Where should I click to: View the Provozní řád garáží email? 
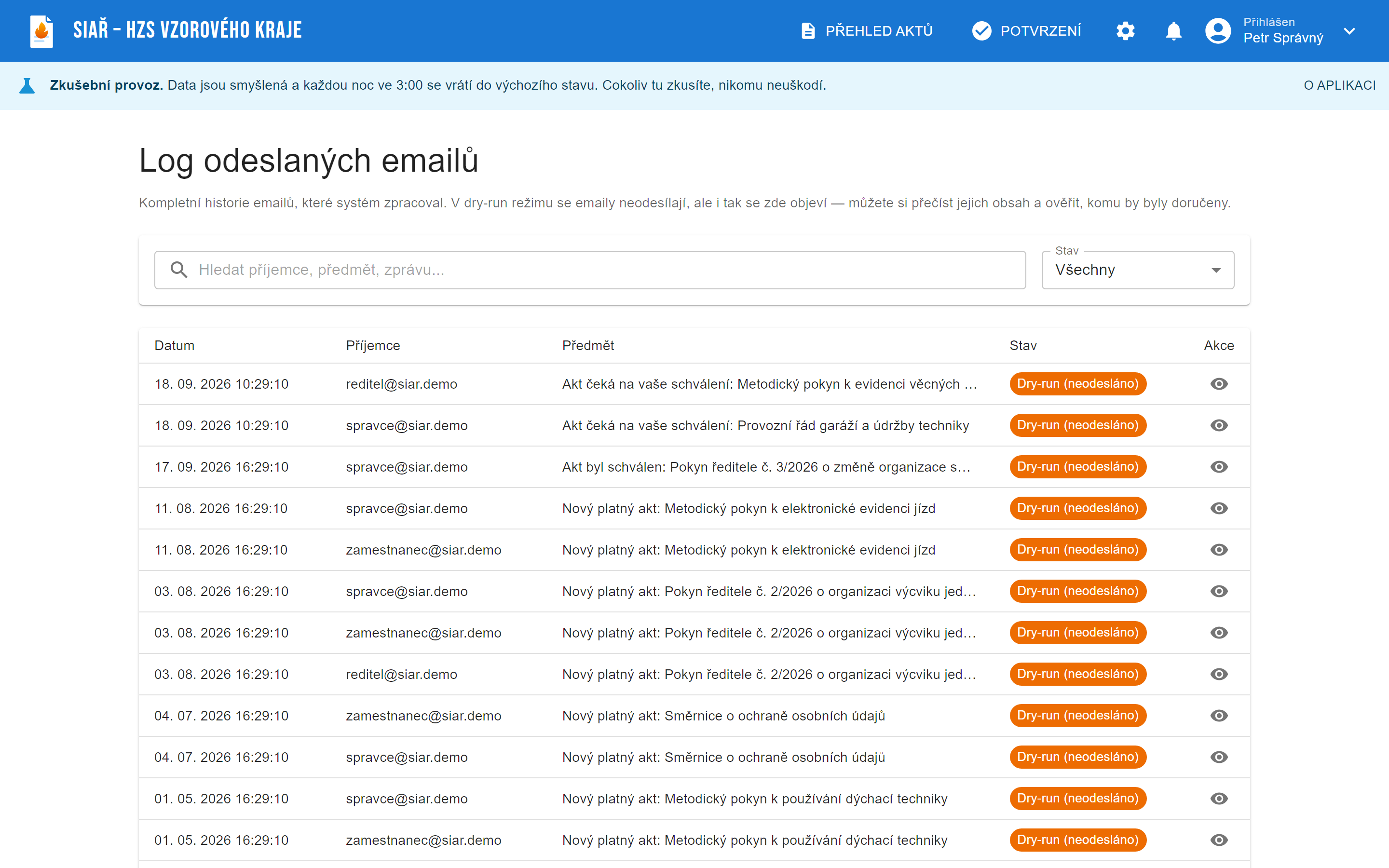click(x=1219, y=425)
